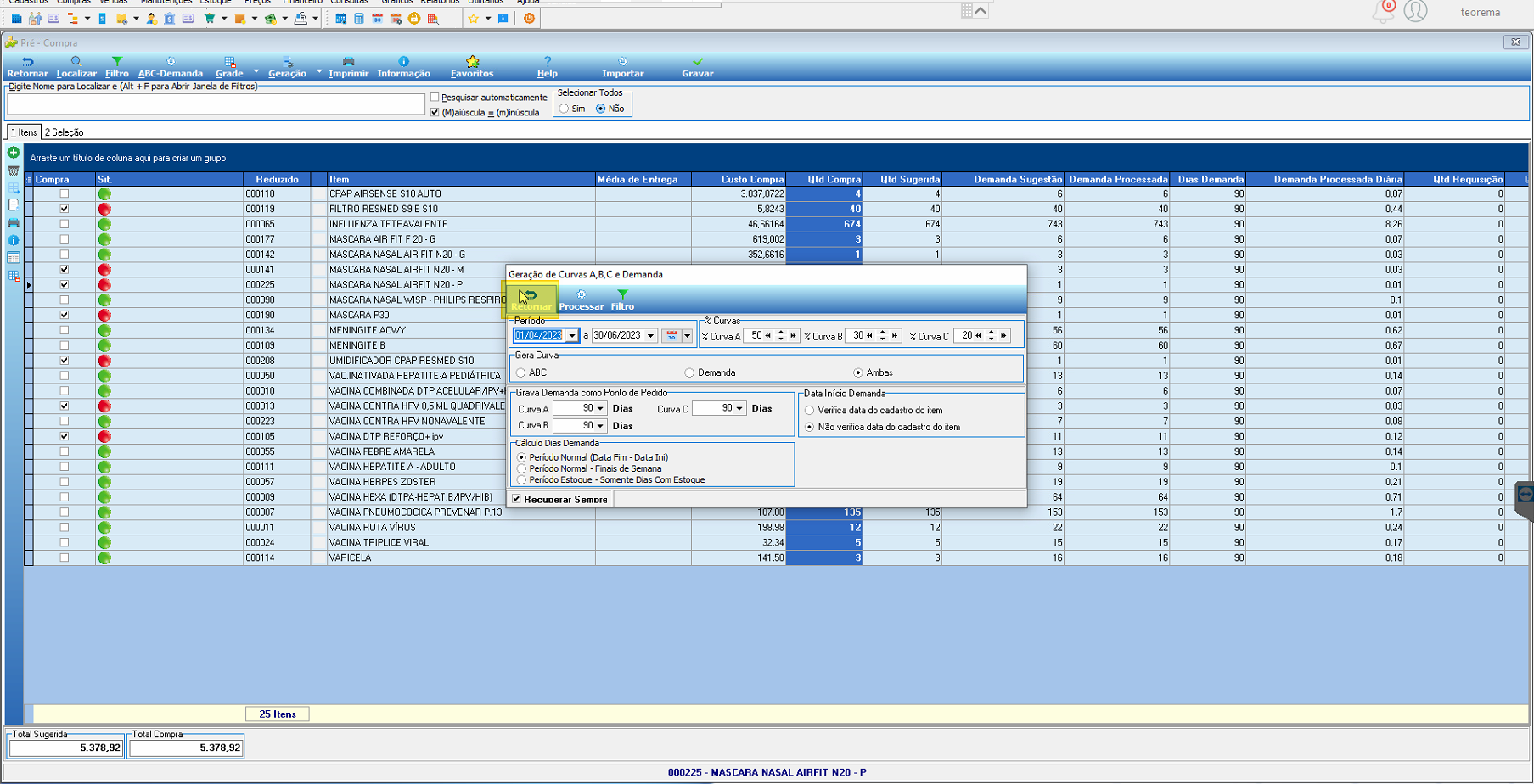Screen dimensions: 1534x784
Task: Click the Retornar icon in the Curvas dialog
Action: 530,296
